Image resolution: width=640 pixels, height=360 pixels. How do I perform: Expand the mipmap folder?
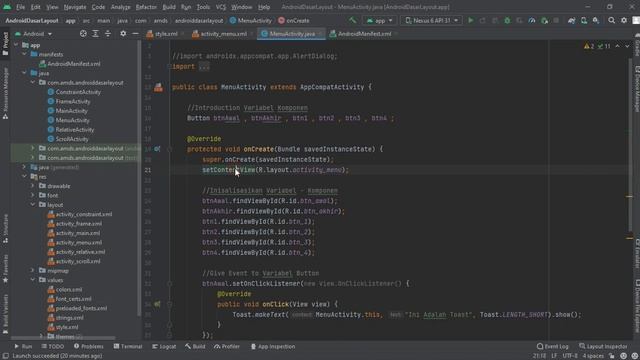click(x=33, y=270)
